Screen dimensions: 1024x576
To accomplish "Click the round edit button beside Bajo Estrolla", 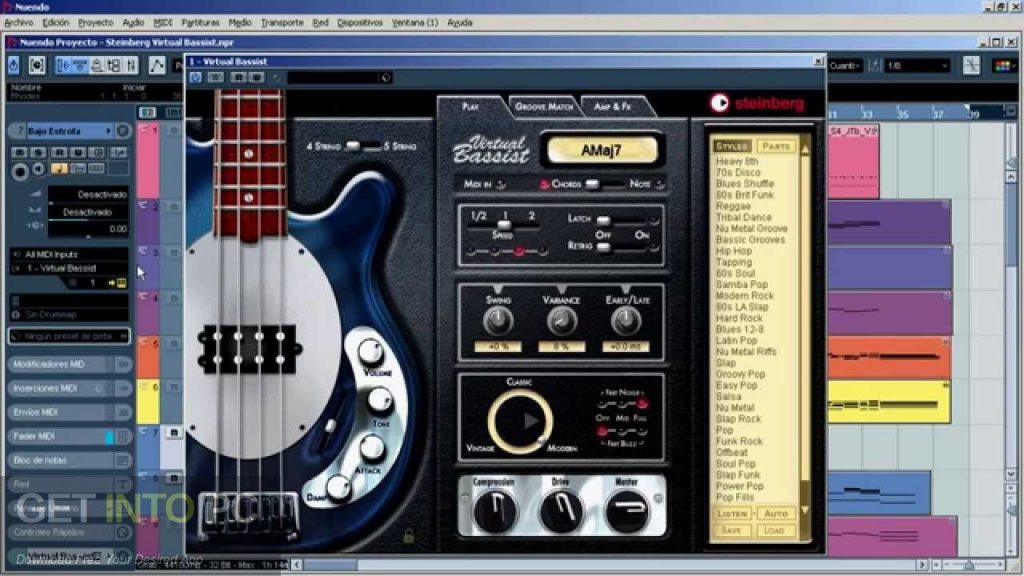I will [123, 131].
